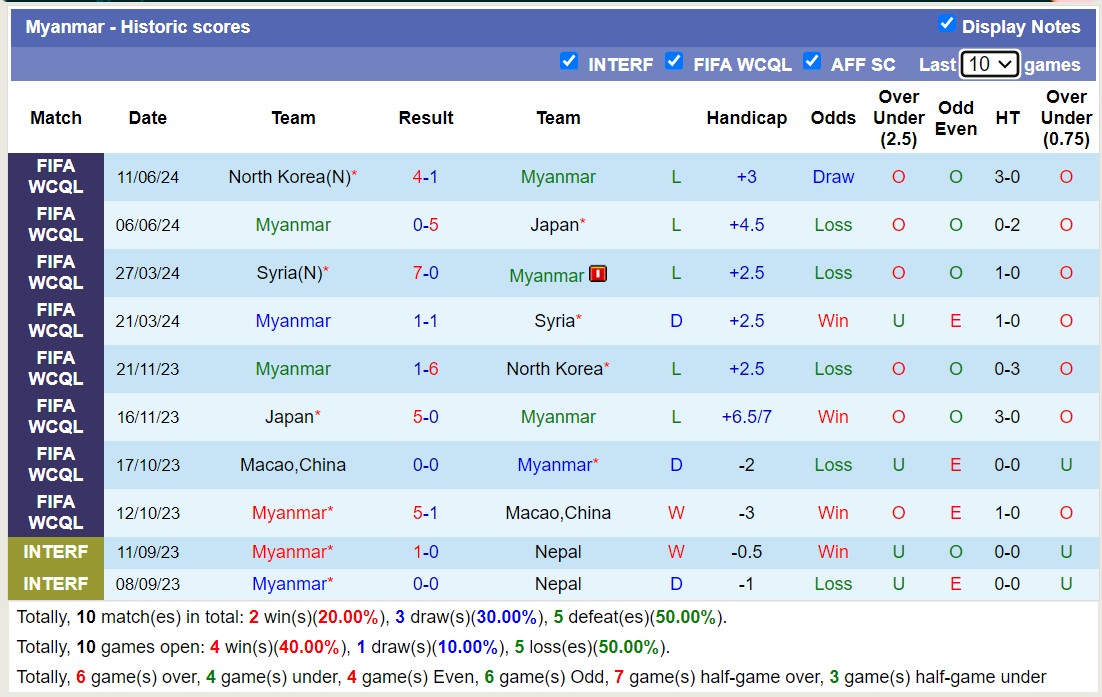The width and height of the screenshot is (1102, 697).
Task: Open the 0-0 Myanmar vs Nepal result
Action: [425, 584]
